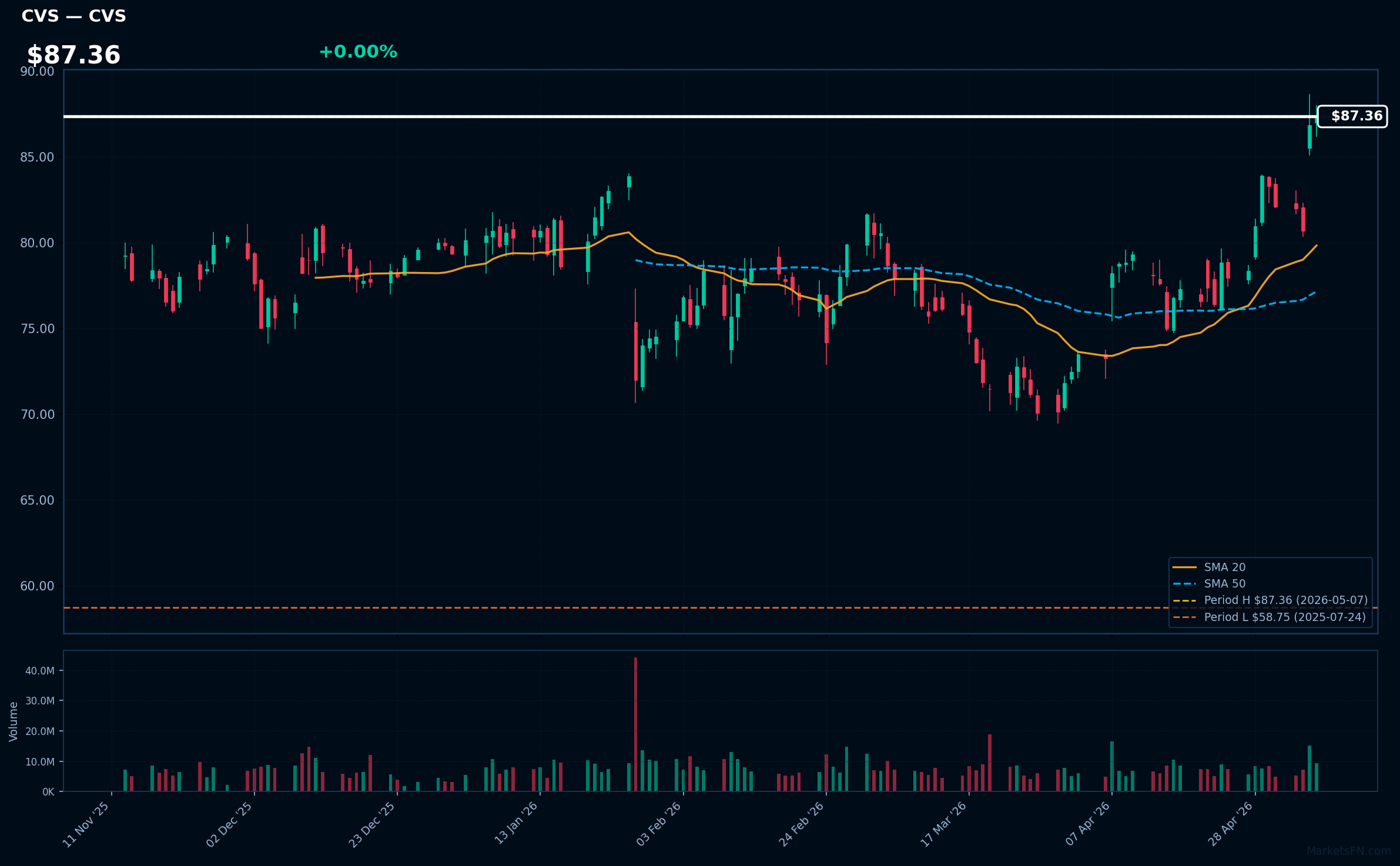Click the 11 Nov '25 date label

click(x=86, y=824)
